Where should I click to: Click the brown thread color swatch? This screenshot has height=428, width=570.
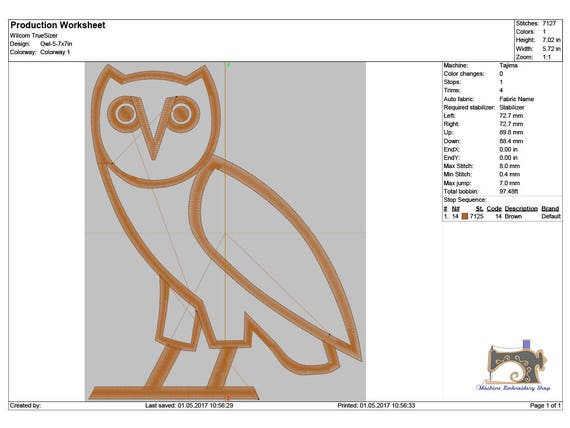465,216
